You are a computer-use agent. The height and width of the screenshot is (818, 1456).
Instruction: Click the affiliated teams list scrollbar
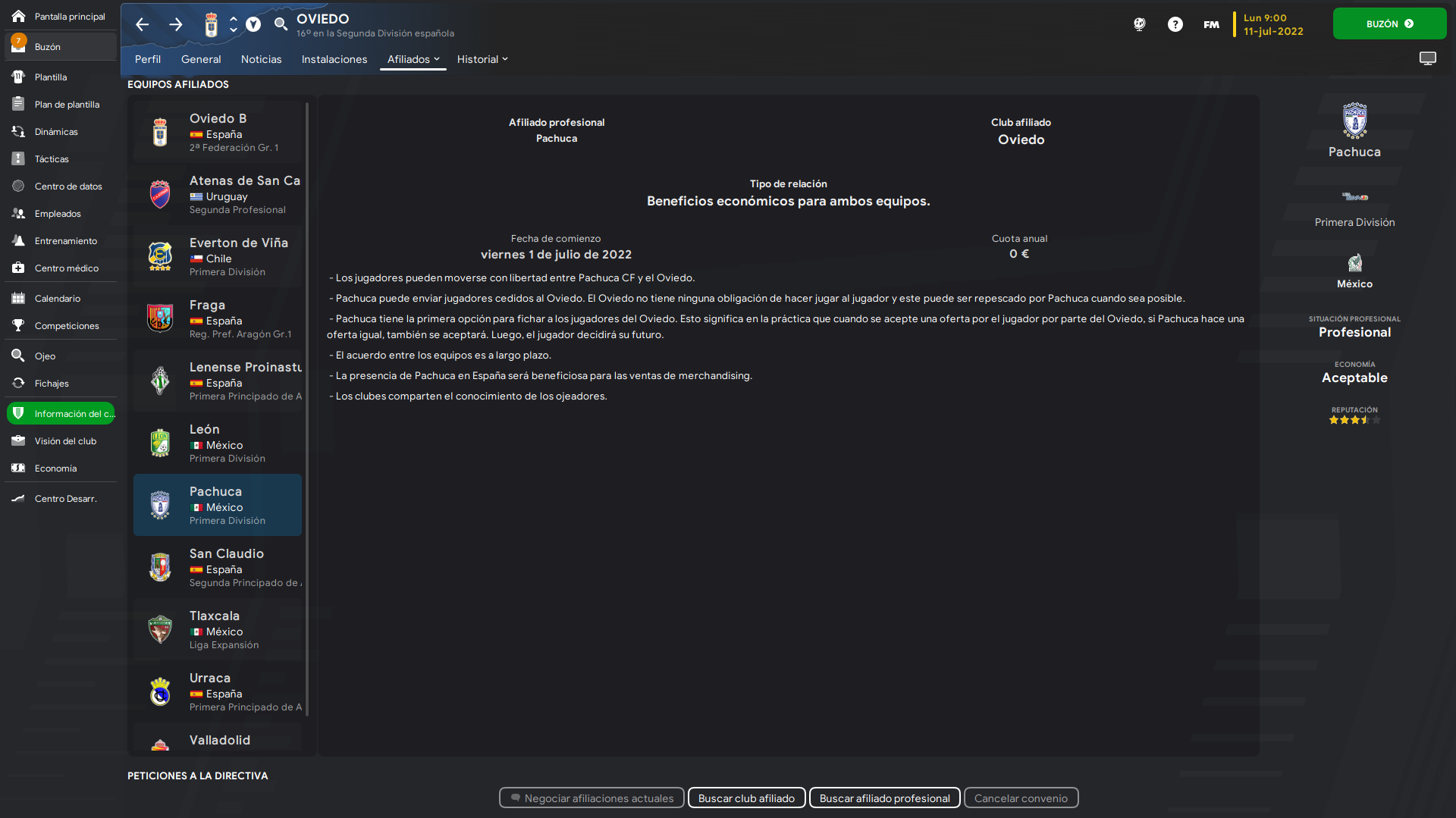307,409
